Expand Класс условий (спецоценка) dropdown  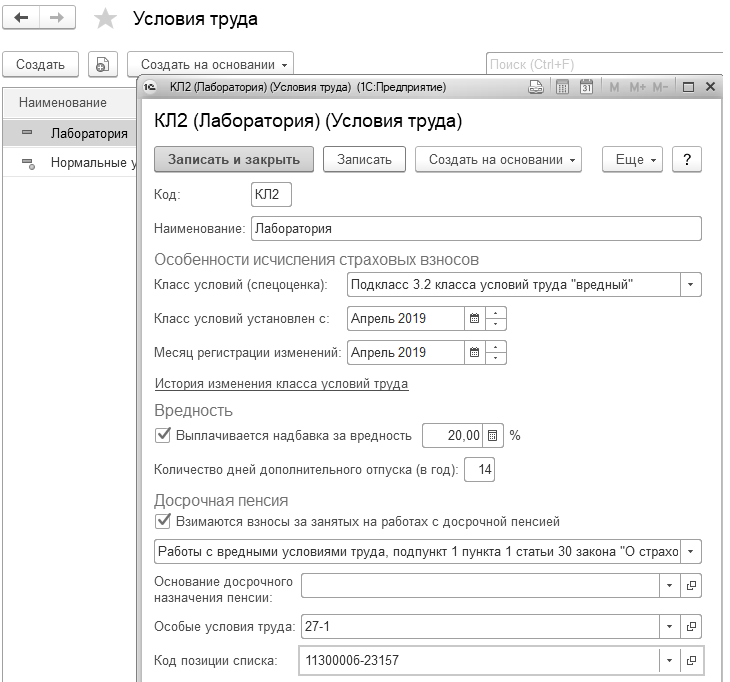691,284
